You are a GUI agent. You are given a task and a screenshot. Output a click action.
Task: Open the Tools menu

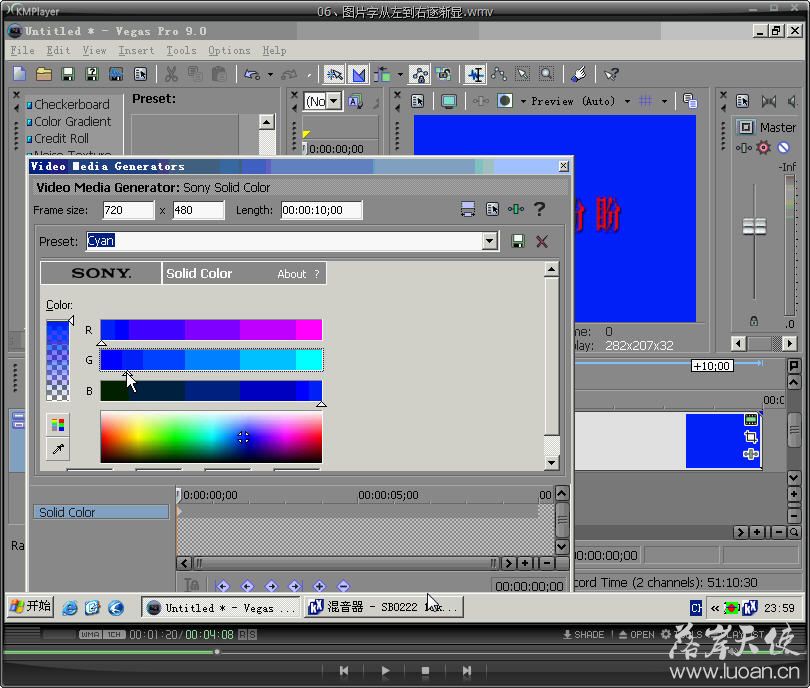pyautogui.click(x=181, y=51)
